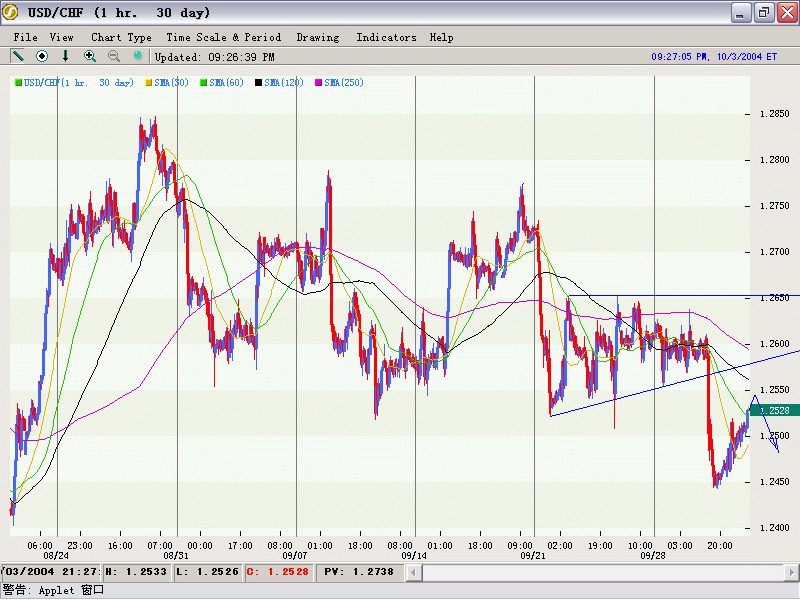Open the File menu
This screenshot has height=600, width=800.
pos(25,37)
